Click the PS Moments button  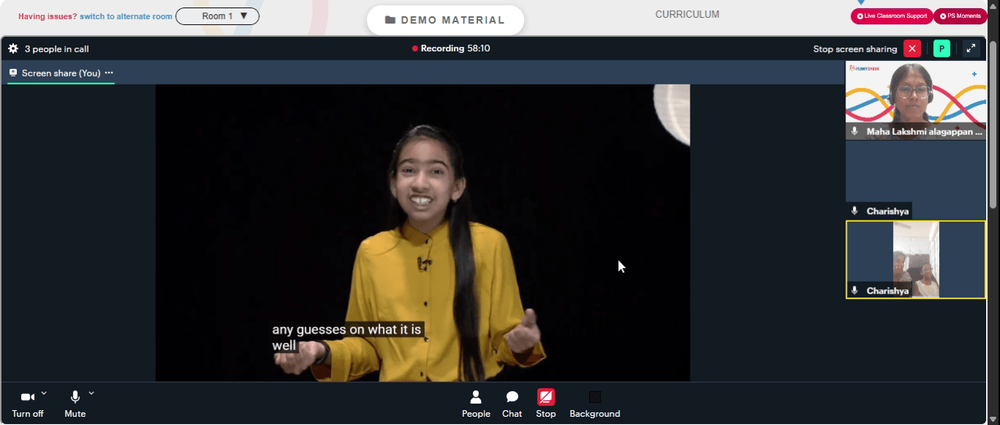click(960, 16)
